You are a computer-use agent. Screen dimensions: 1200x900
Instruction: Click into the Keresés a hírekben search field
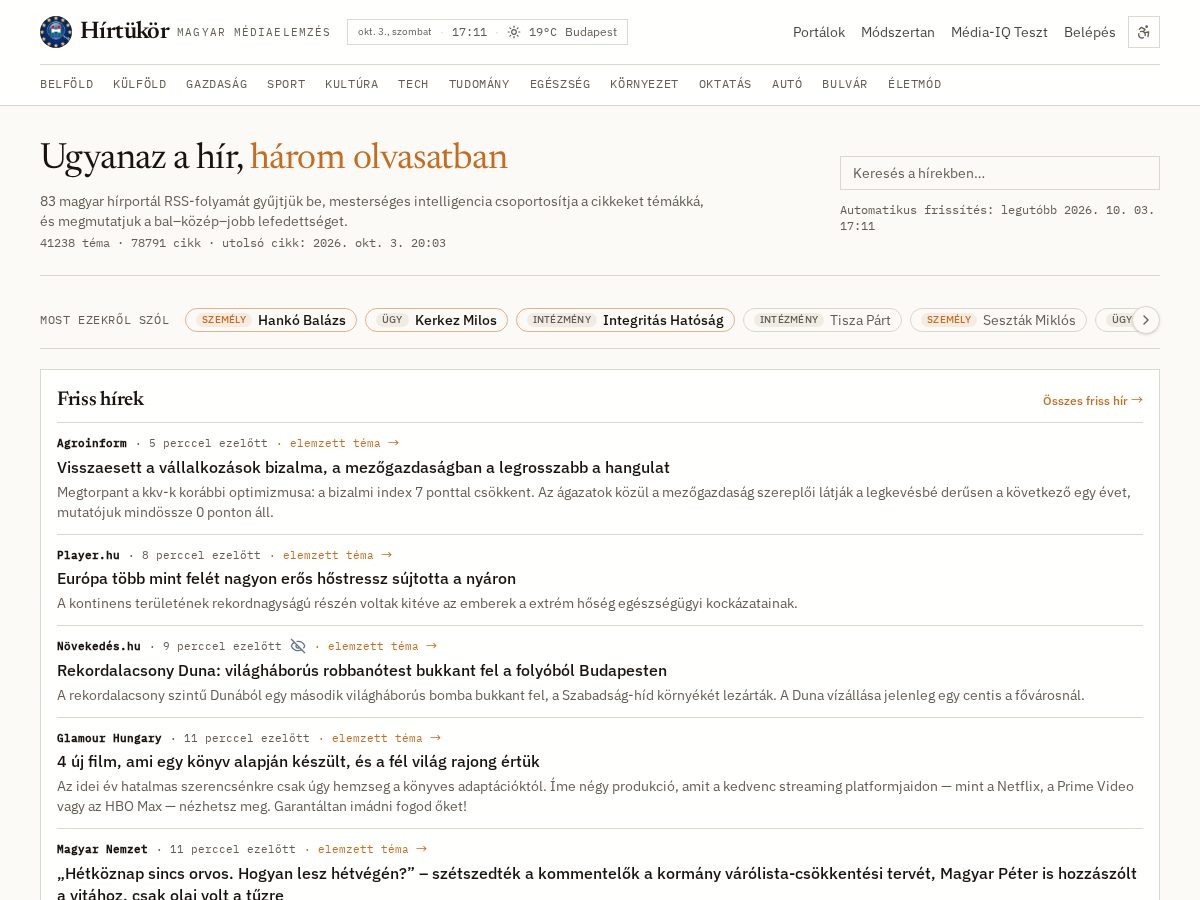(1000, 173)
